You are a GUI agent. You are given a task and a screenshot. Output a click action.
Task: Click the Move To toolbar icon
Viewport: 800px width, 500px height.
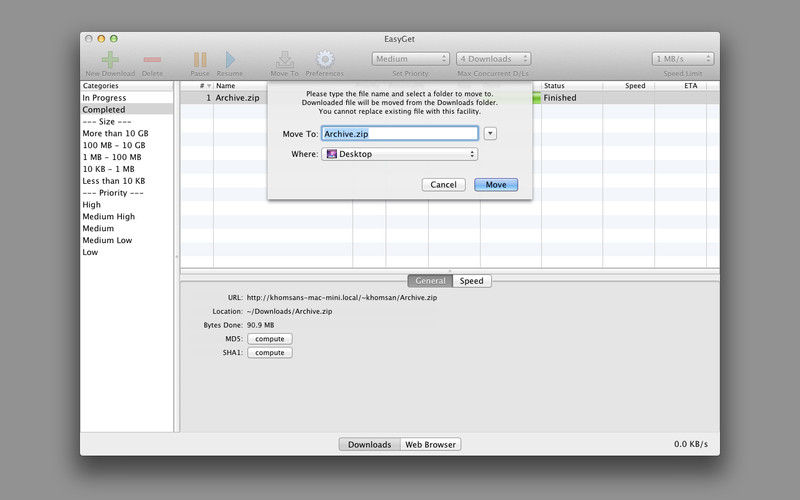coord(285,60)
